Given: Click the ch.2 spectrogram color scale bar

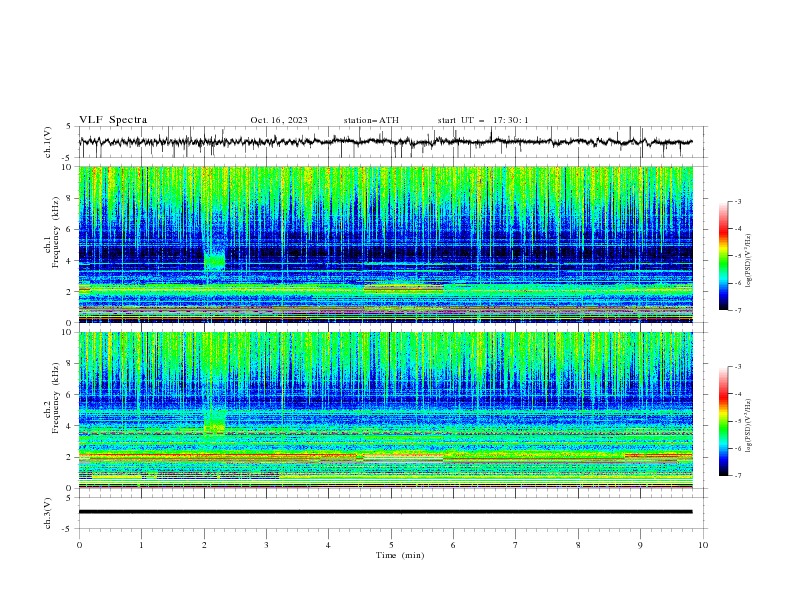Looking at the screenshot, I should click(x=723, y=421).
